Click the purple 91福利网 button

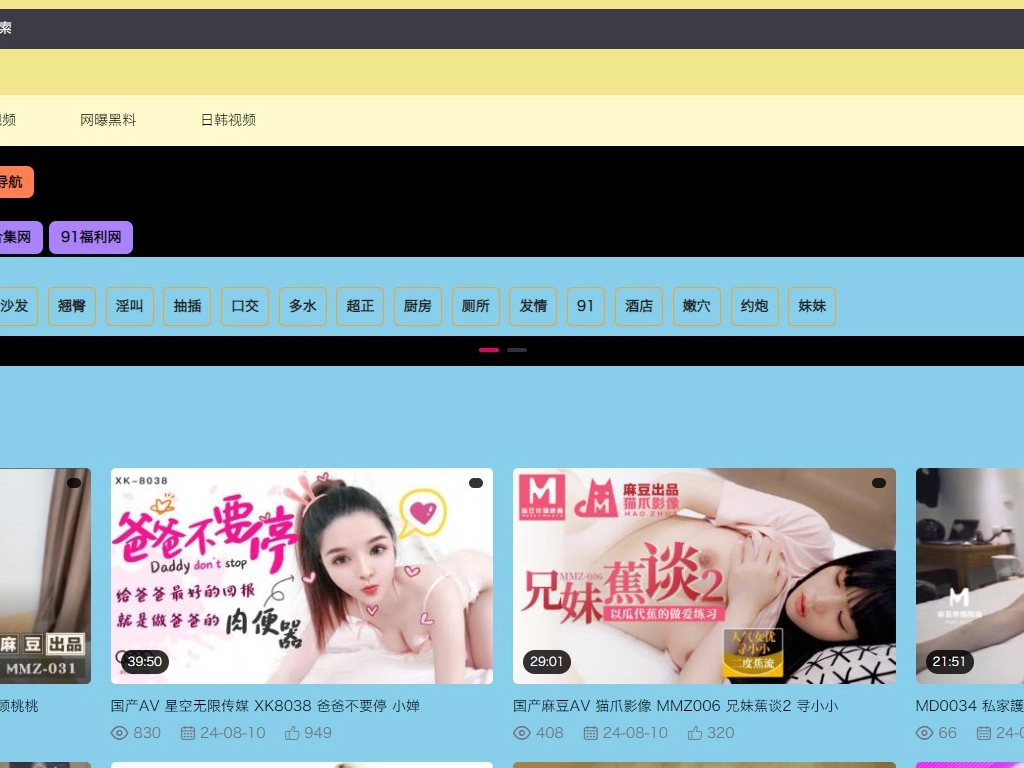point(91,238)
